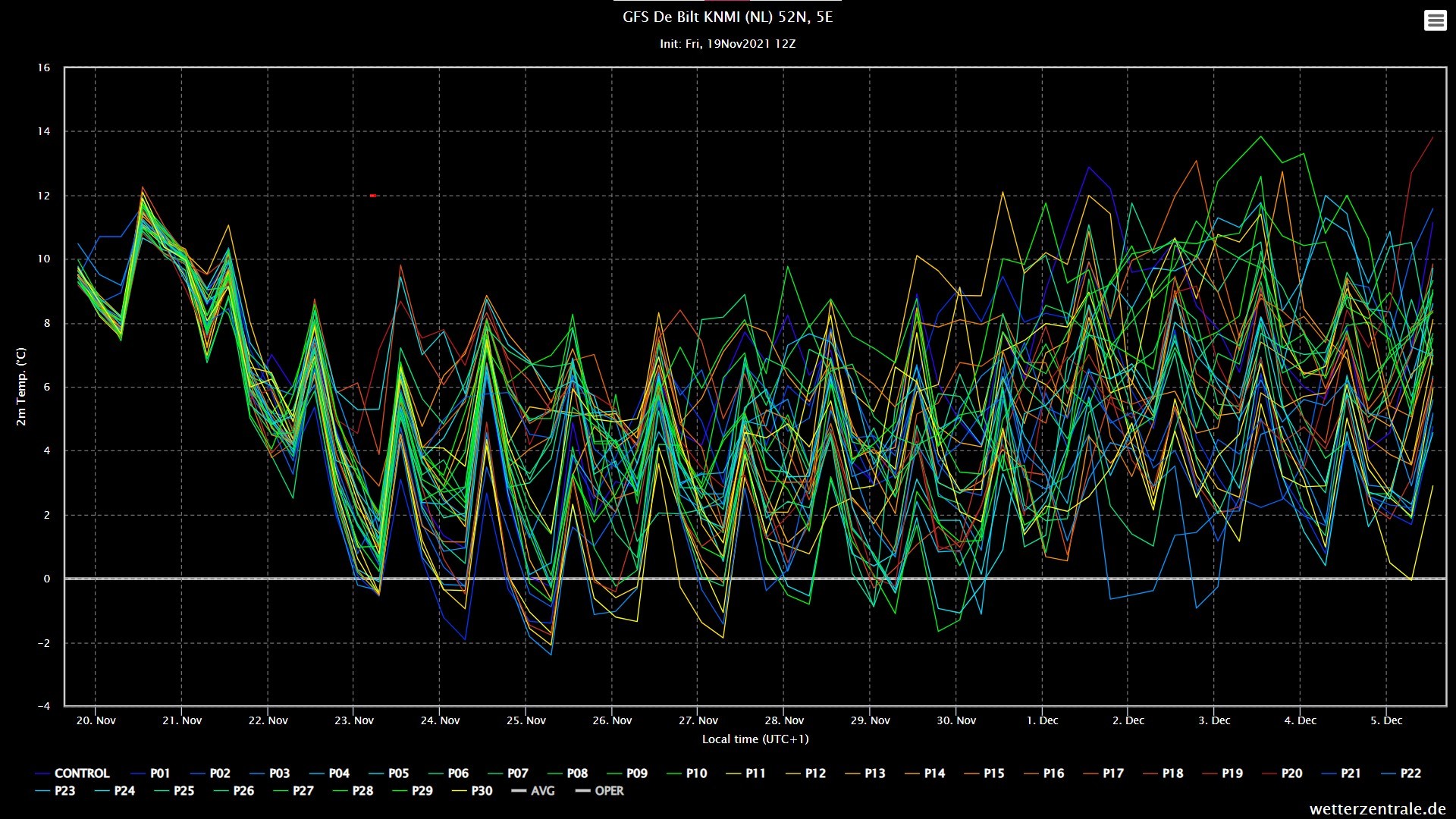Toggle P15 legend item

click(x=984, y=773)
